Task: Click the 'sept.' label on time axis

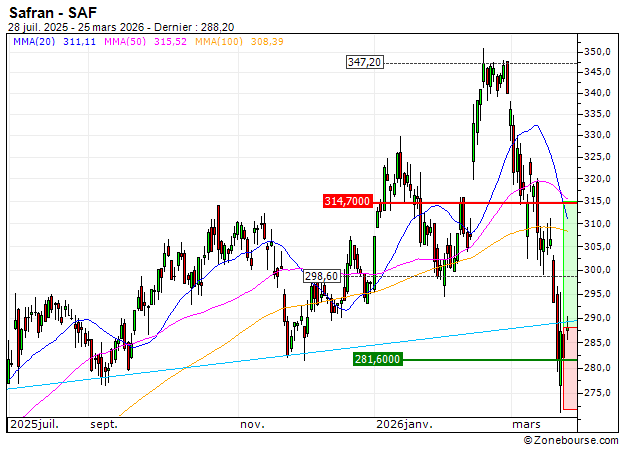Action: [103, 424]
